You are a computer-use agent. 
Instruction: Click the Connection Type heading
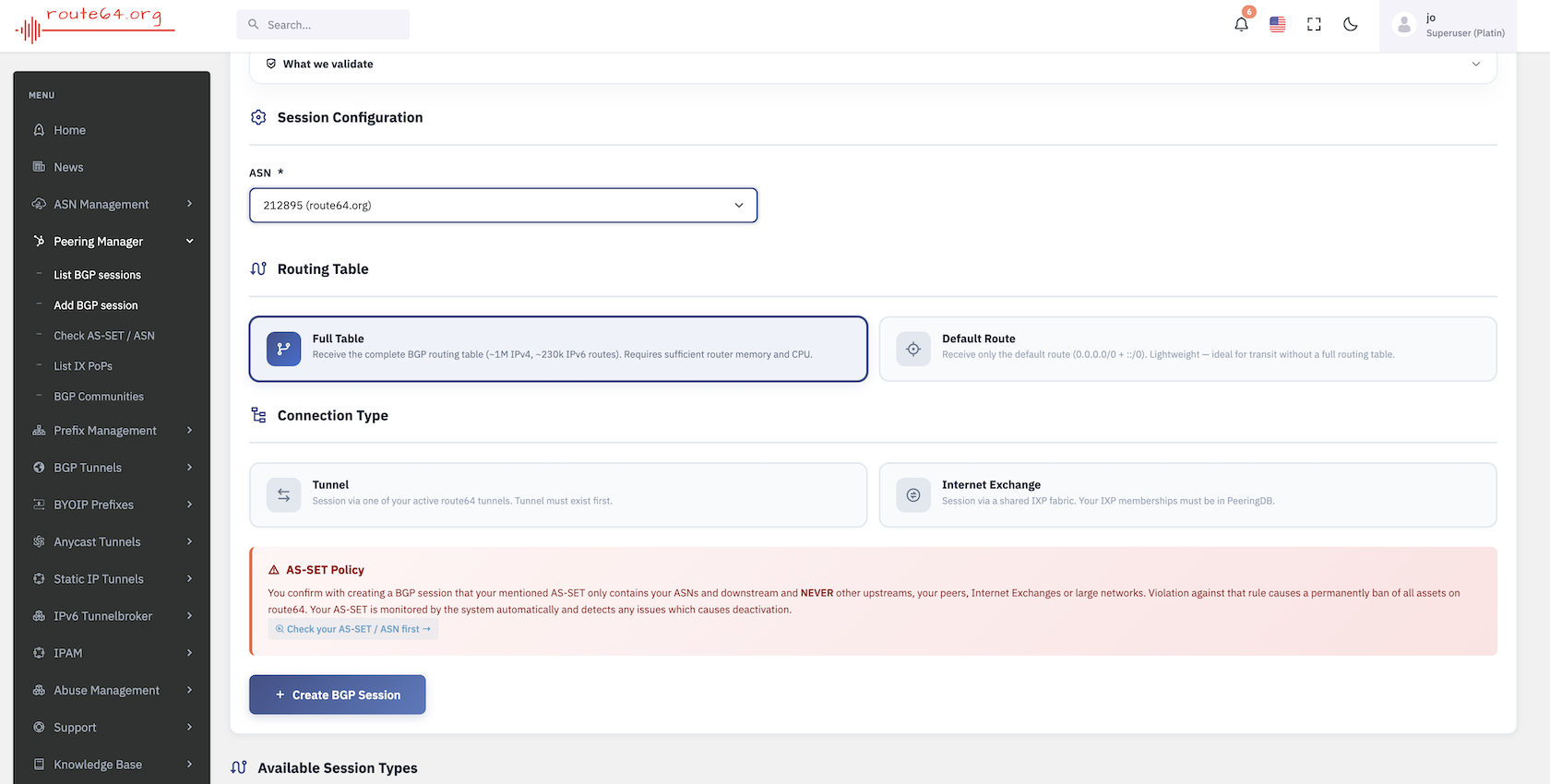click(x=333, y=416)
